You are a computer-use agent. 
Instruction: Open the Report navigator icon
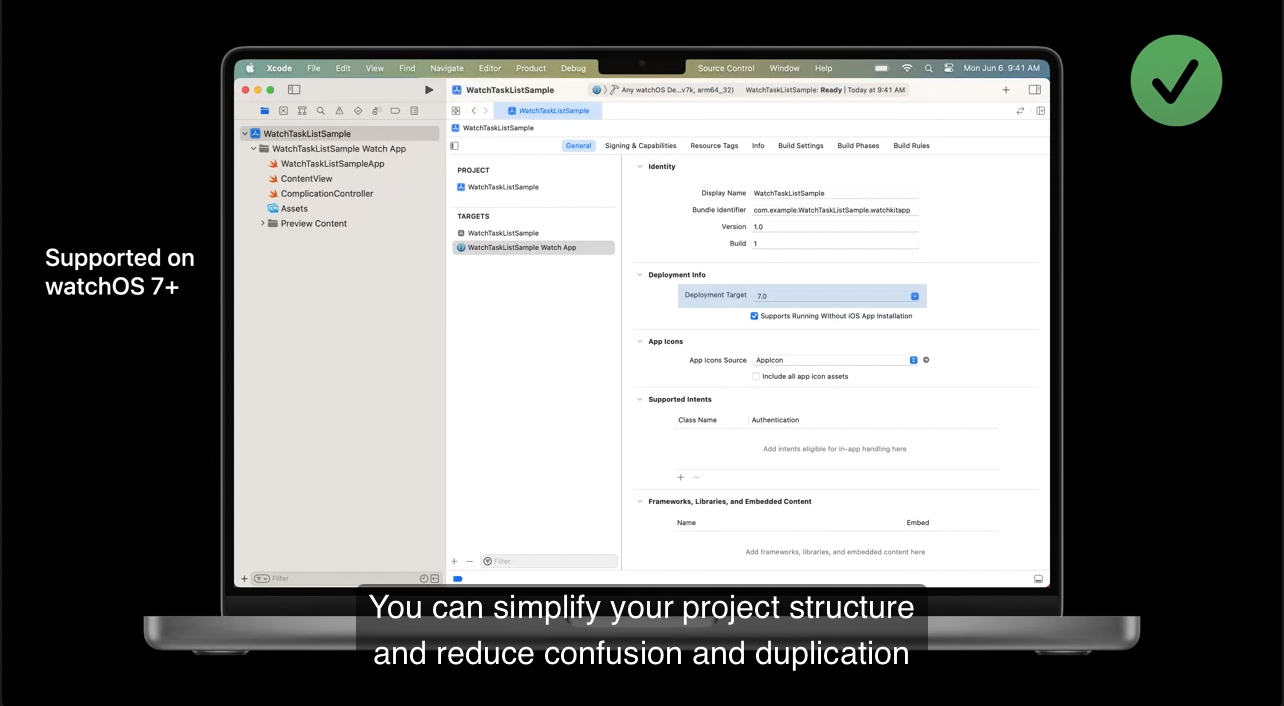(414, 111)
